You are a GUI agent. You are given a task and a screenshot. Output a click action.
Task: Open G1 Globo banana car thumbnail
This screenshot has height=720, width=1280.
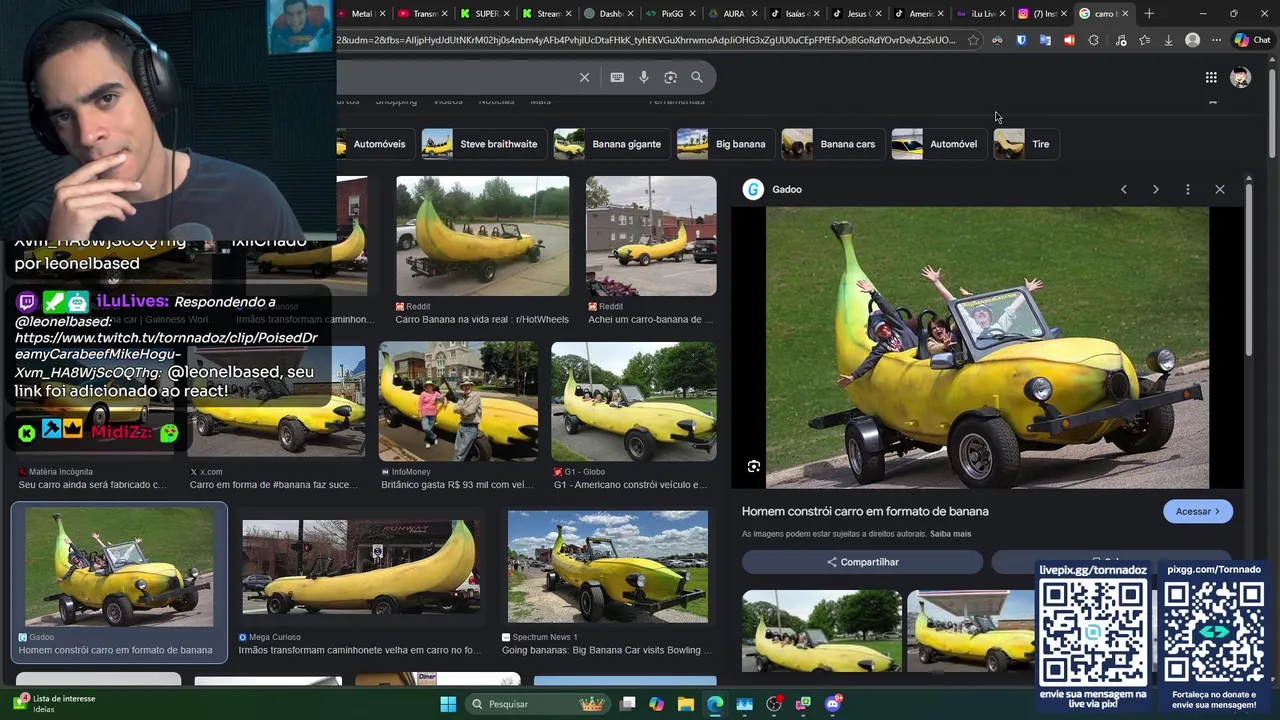(634, 401)
